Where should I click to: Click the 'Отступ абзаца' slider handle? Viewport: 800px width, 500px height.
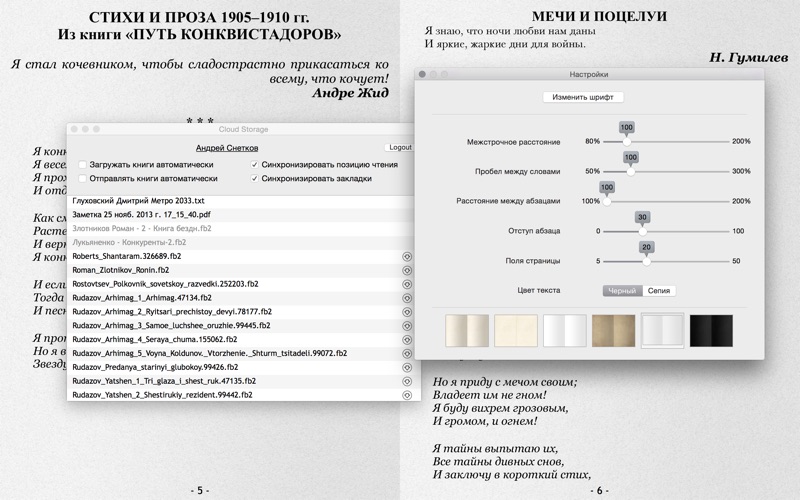(x=642, y=231)
